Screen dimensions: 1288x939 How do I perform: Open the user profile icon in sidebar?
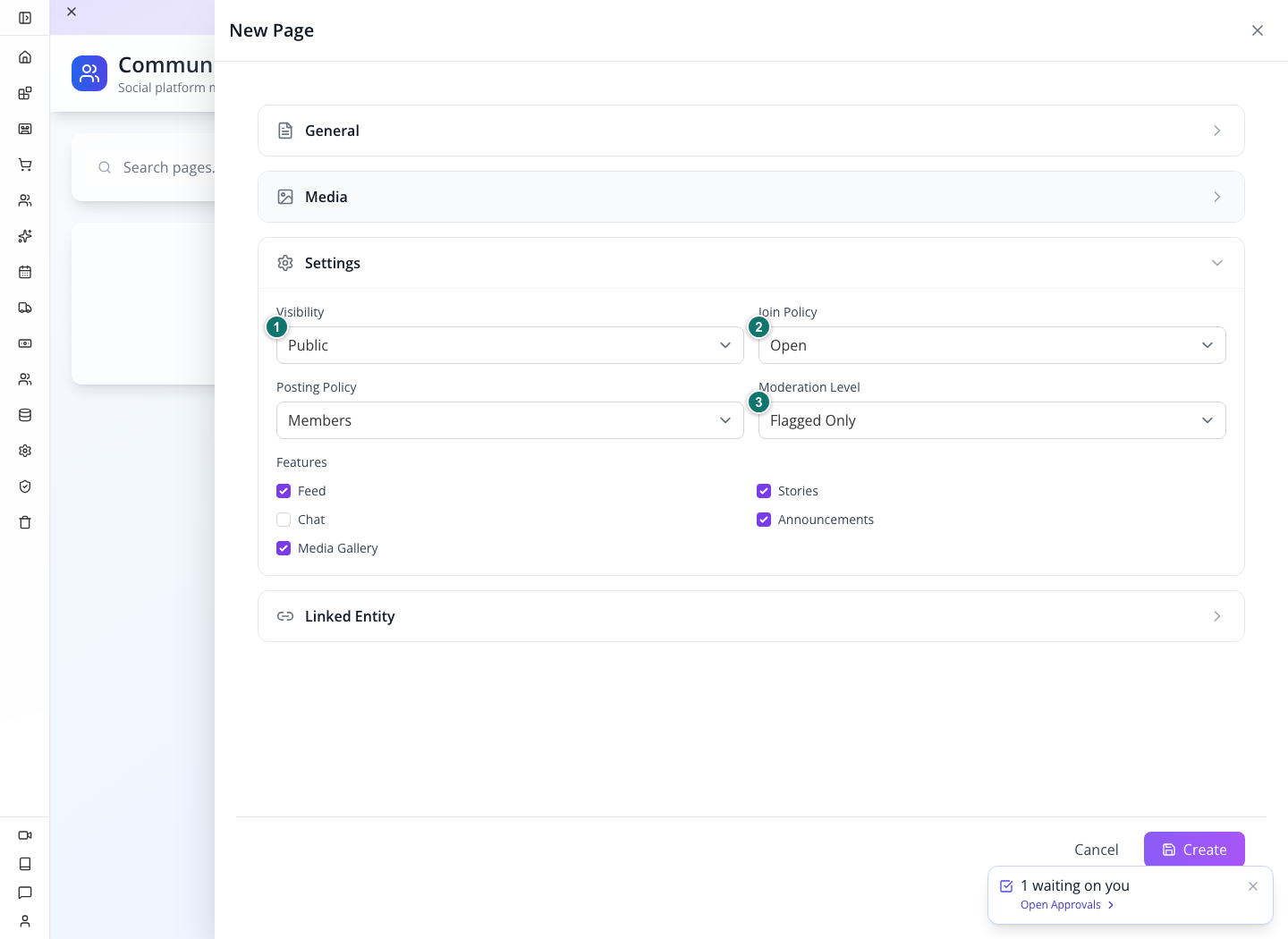click(25, 921)
